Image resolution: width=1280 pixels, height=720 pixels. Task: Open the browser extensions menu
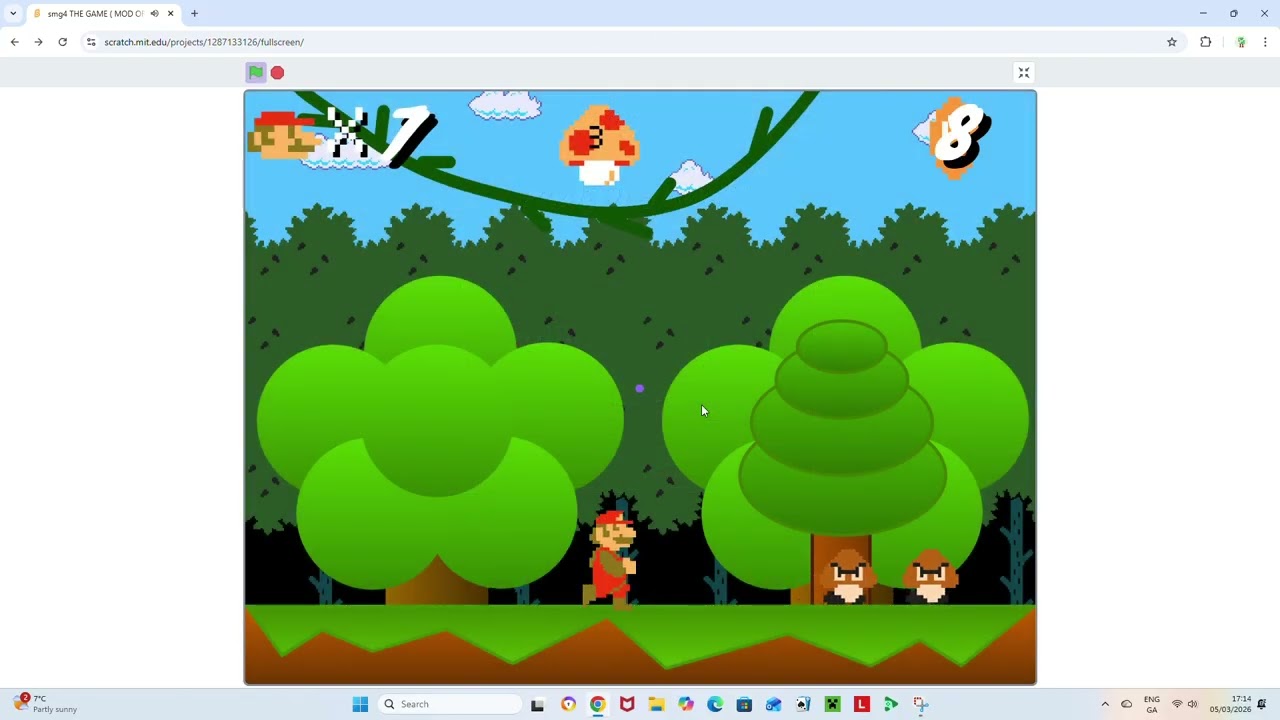click(x=1205, y=42)
